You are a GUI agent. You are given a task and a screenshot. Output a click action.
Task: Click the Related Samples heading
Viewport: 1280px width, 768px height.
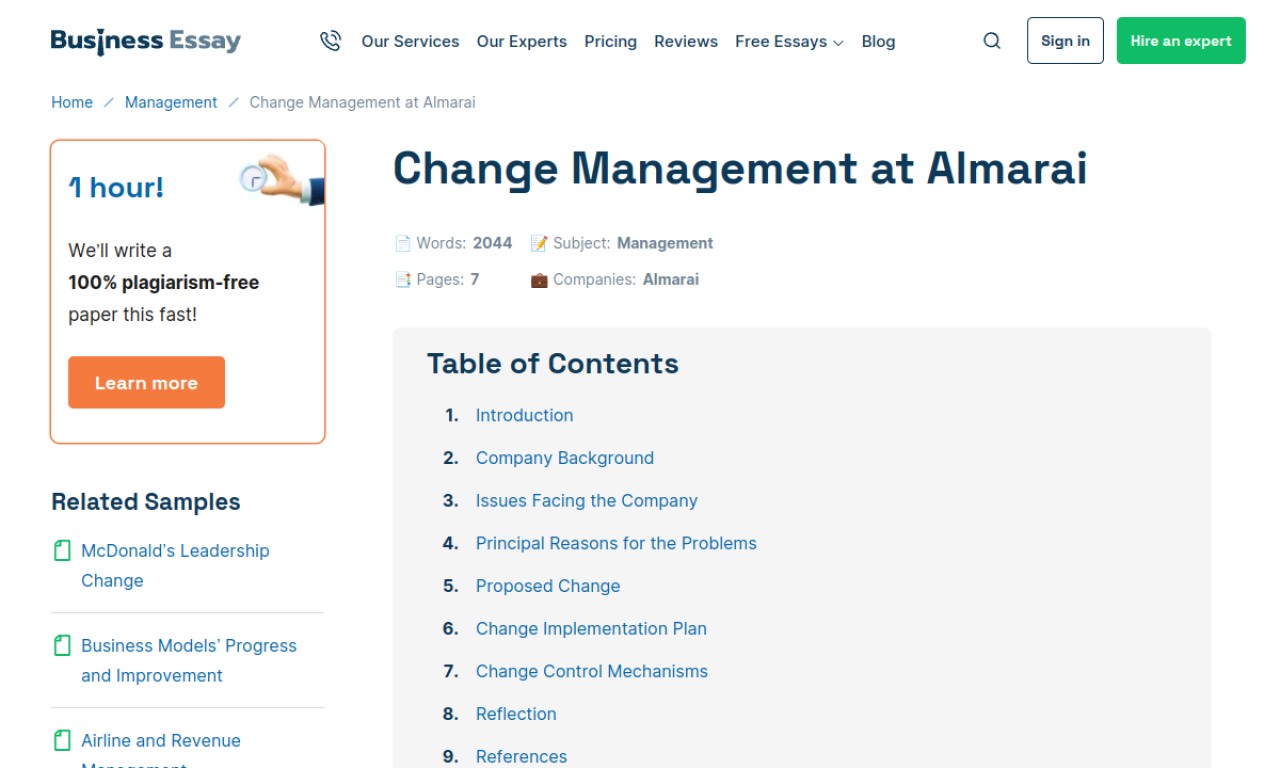coord(146,502)
